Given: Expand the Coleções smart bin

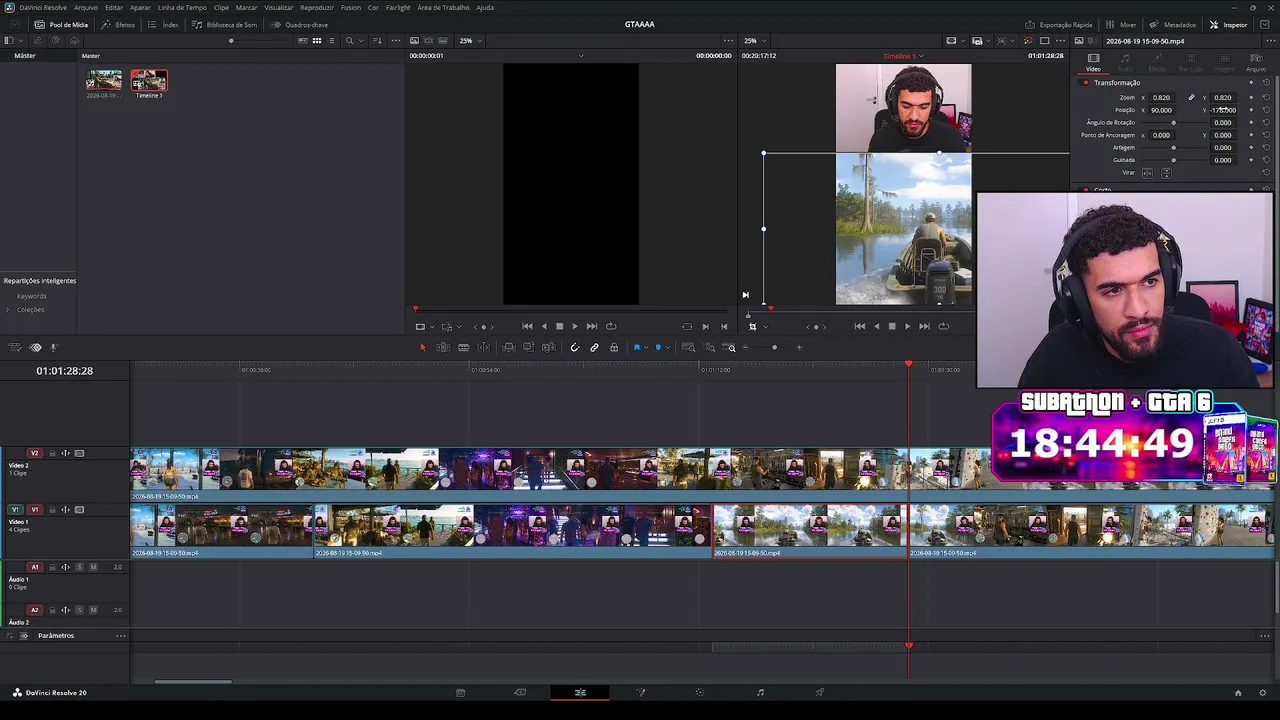Looking at the screenshot, I should pos(8,310).
